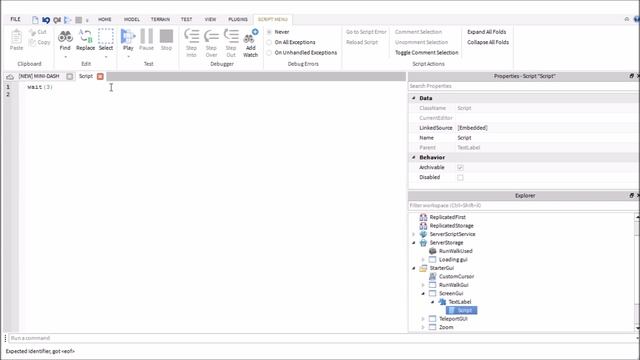Click the quick access Play arrow icon
Image resolution: width=640 pixels, height=360 pixels.
tap(67, 20)
